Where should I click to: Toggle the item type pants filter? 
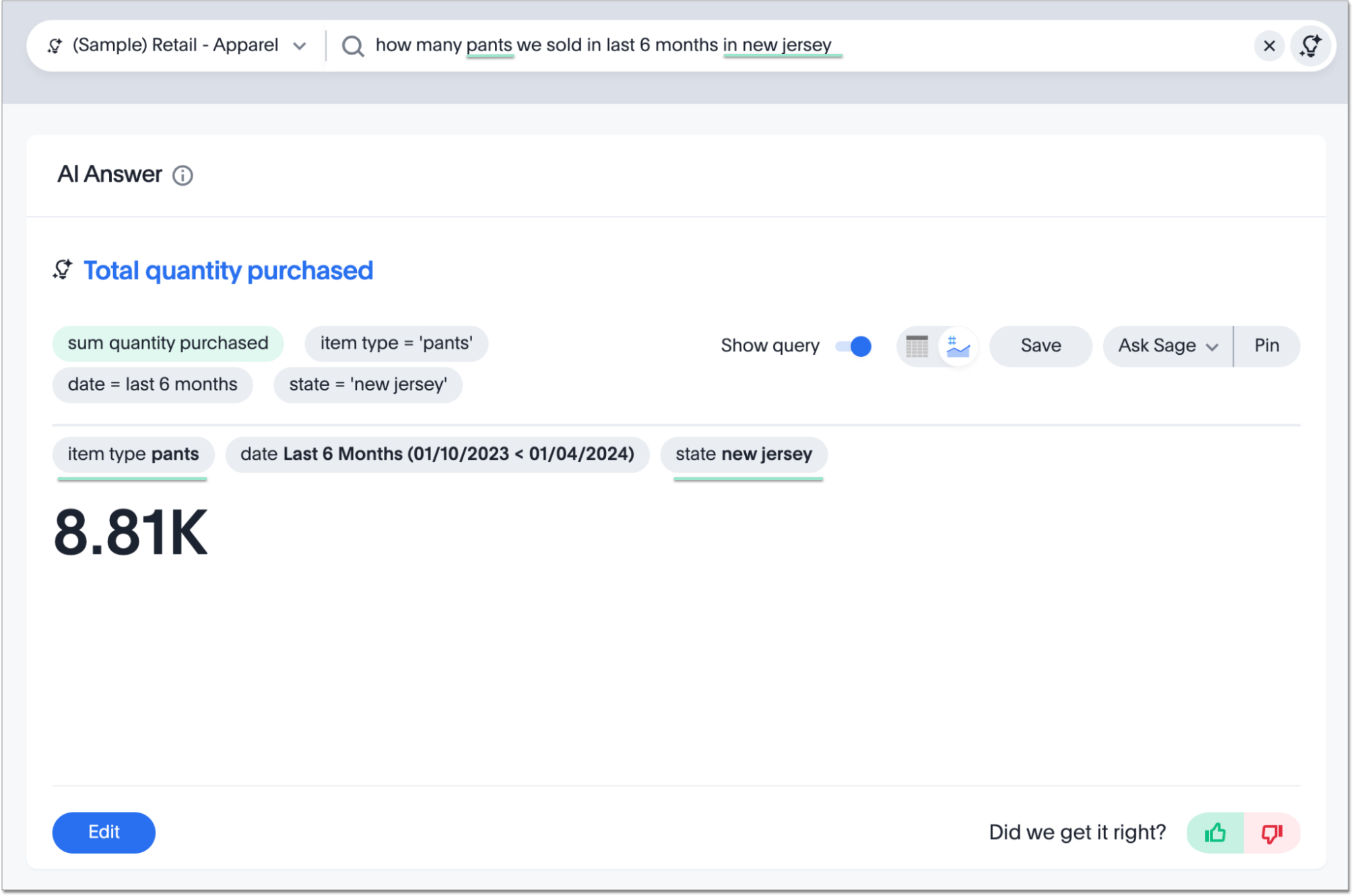[x=133, y=454]
